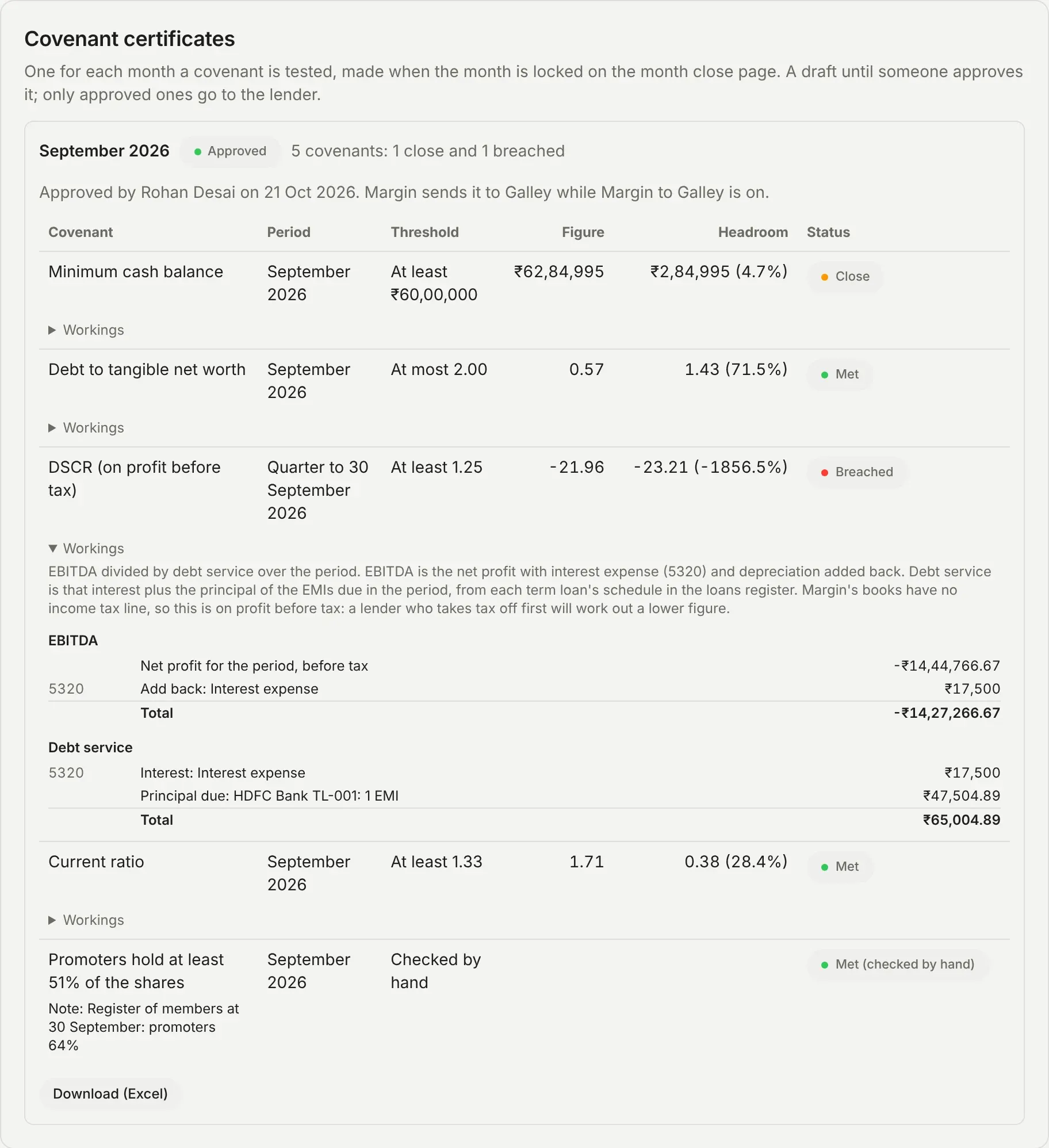Select the 'Checked by hand' threshold cell
1049x1148 pixels.
click(436, 971)
